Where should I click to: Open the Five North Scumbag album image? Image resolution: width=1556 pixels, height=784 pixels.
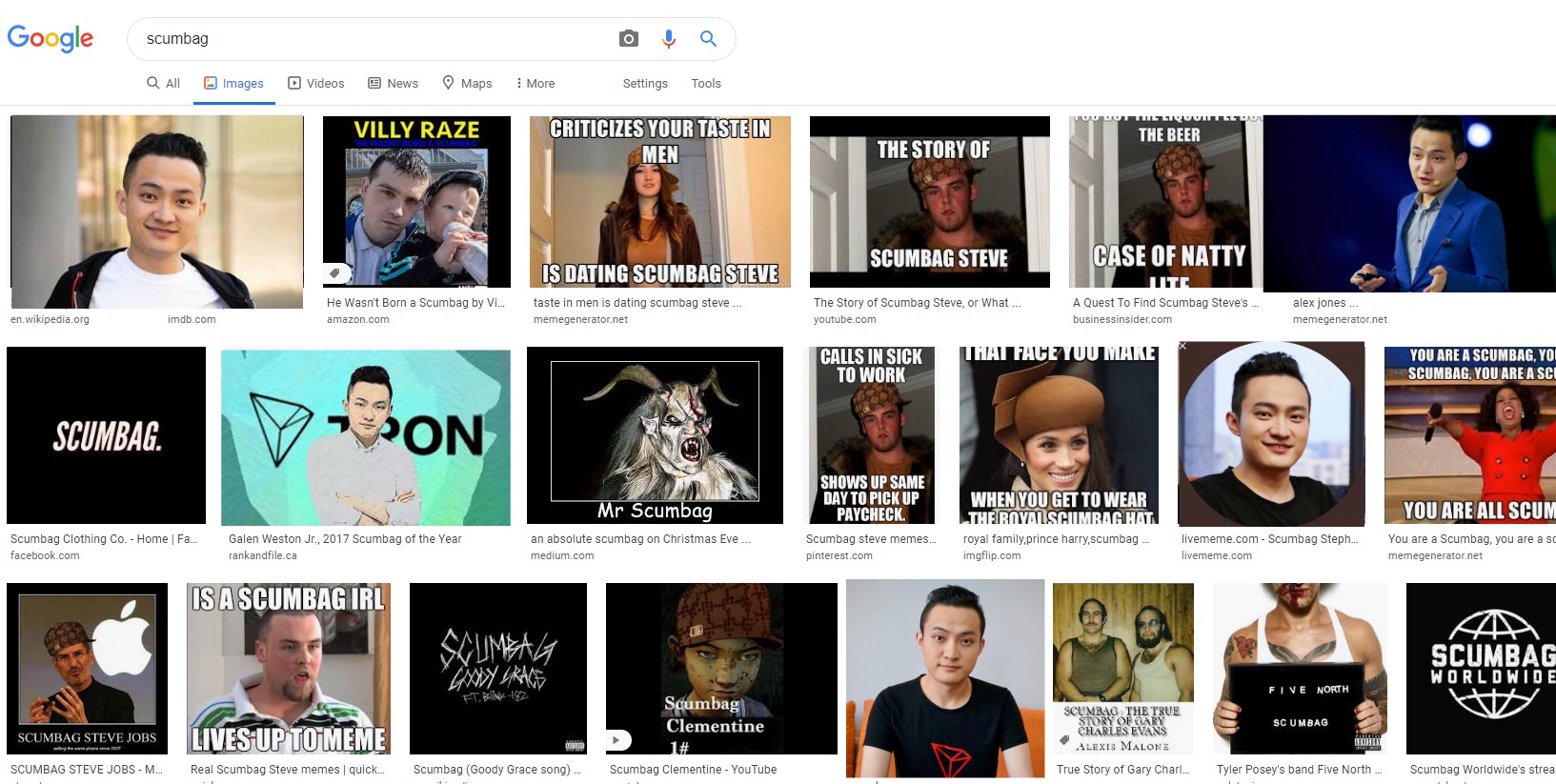pyautogui.click(x=1301, y=669)
